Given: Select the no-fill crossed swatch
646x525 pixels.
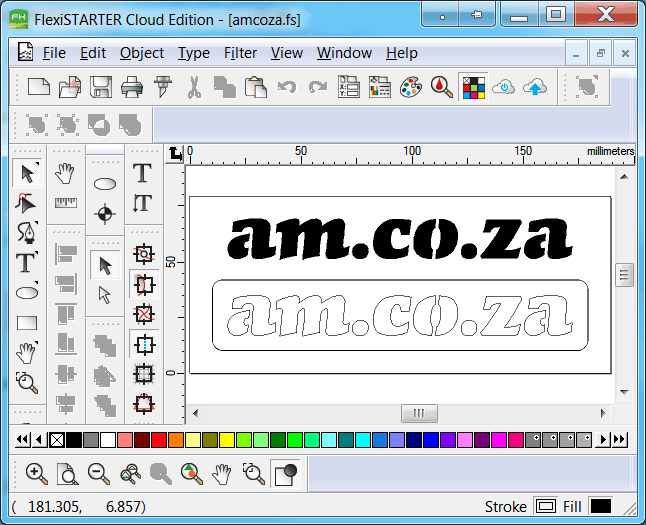Looking at the screenshot, I should pos(57,440).
